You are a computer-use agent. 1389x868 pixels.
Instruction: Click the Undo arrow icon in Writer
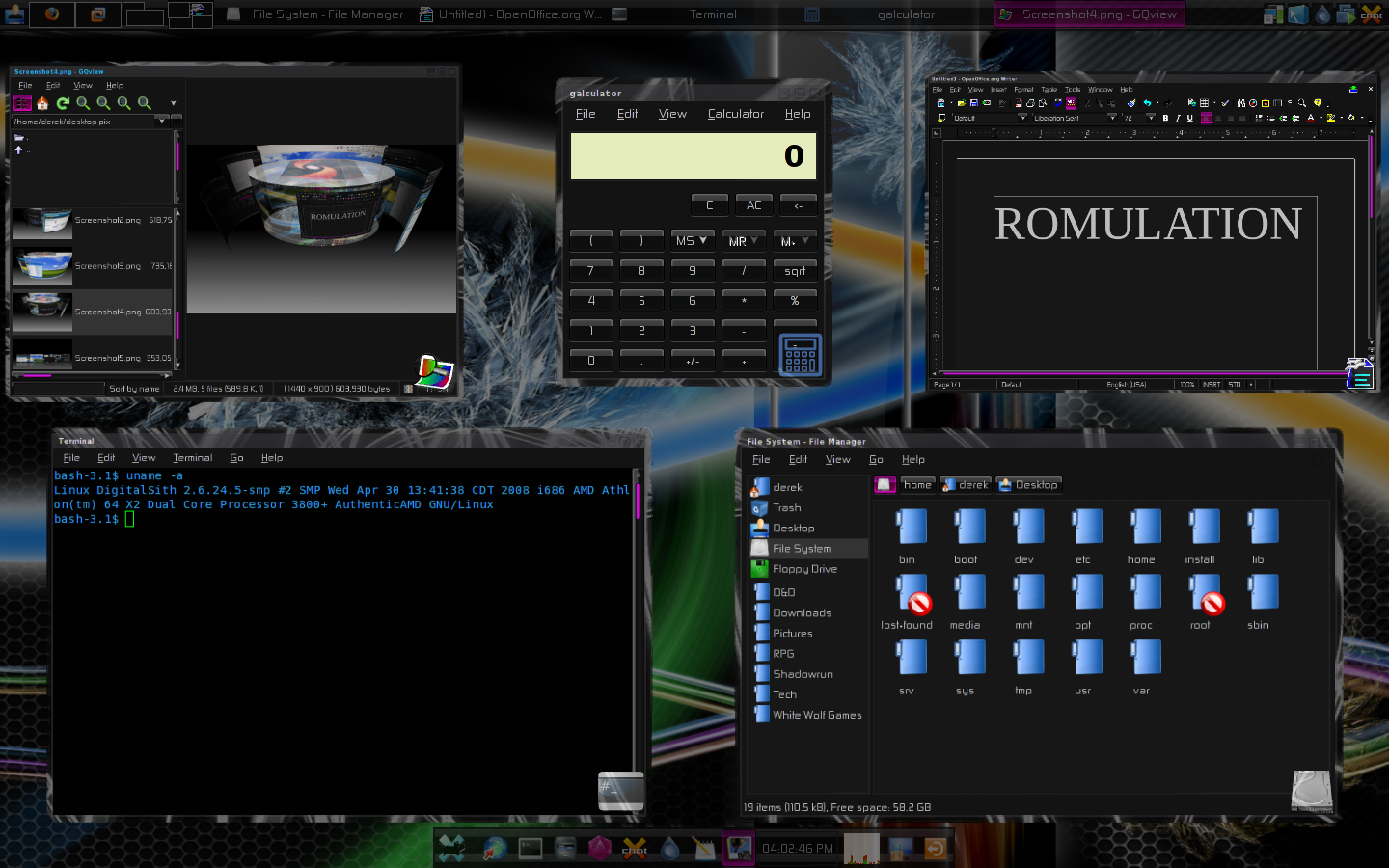[x=1147, y=103]
